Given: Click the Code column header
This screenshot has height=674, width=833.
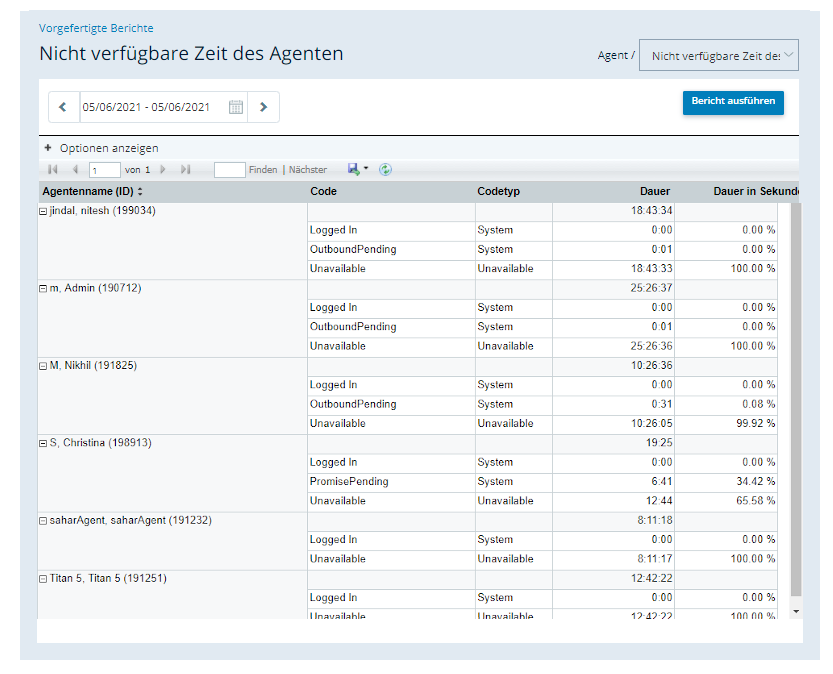Looking at the screenshot, I should [324, 191].
